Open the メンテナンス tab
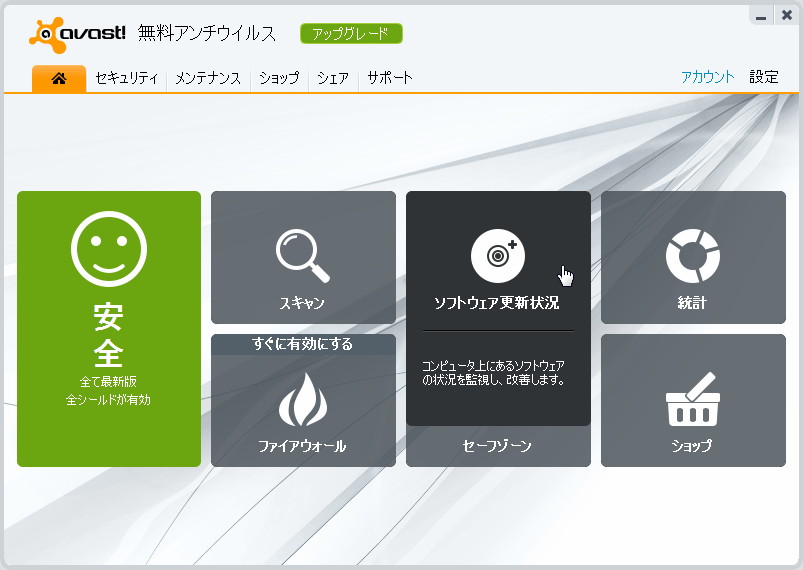803x570 pixels. coord(208,78)
